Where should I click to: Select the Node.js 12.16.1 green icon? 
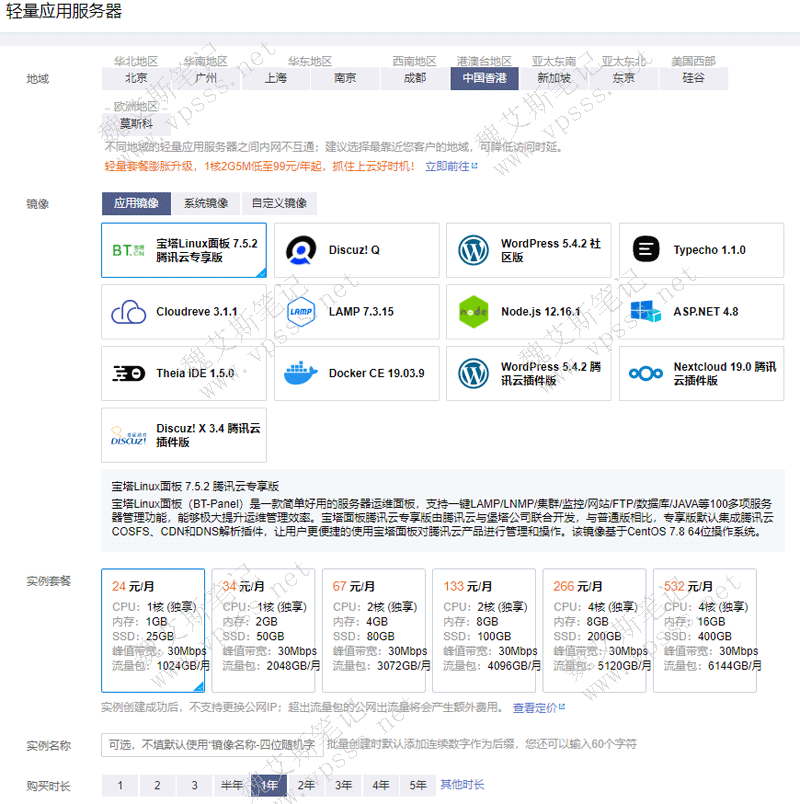[473, 312]
